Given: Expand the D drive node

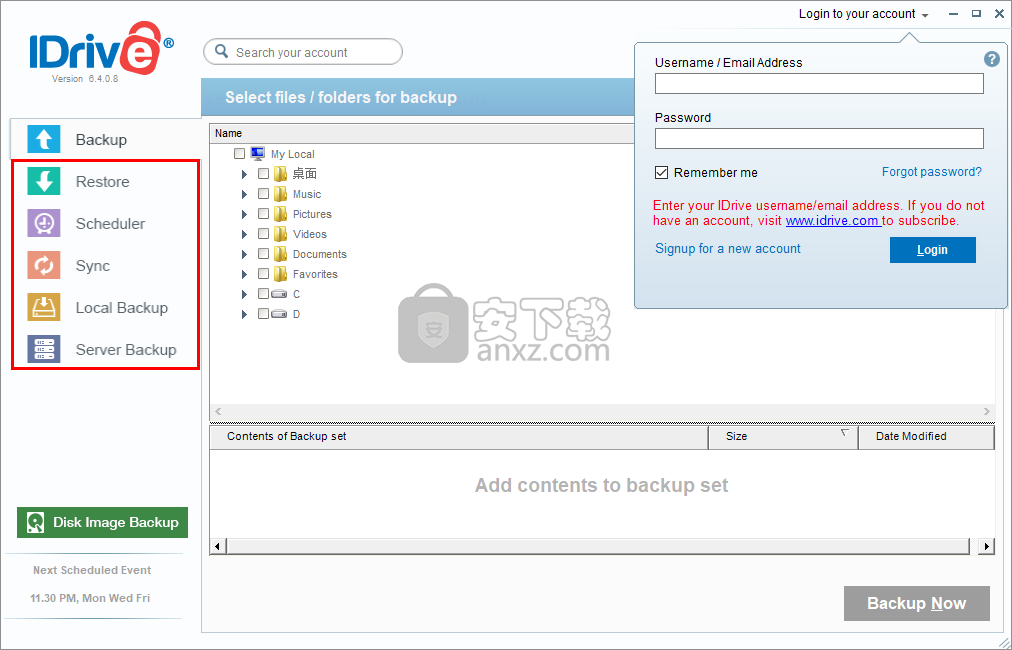Looking at the screenshot, I should tap(245, 314).
